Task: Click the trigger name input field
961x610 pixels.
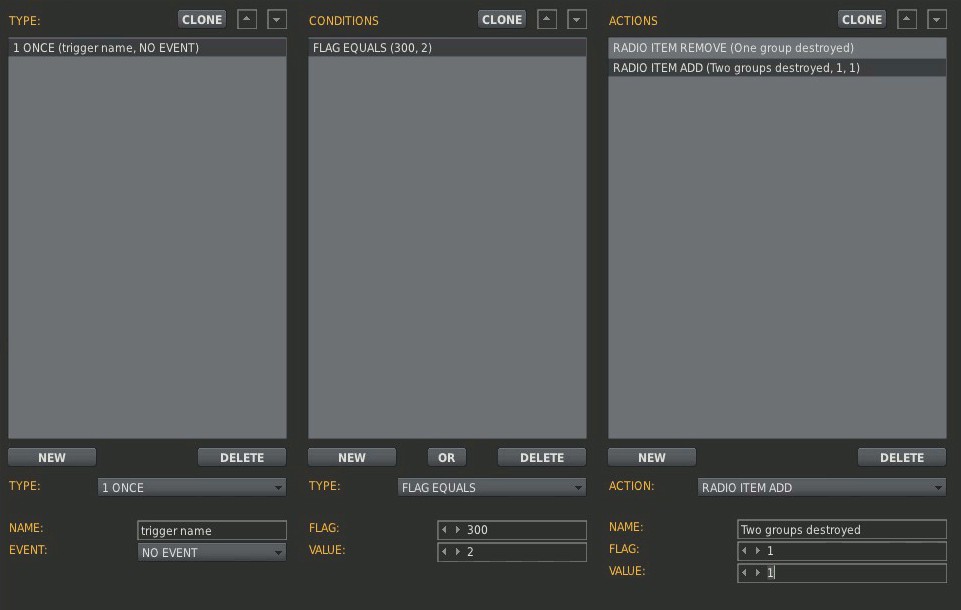Action: (212, 530)
